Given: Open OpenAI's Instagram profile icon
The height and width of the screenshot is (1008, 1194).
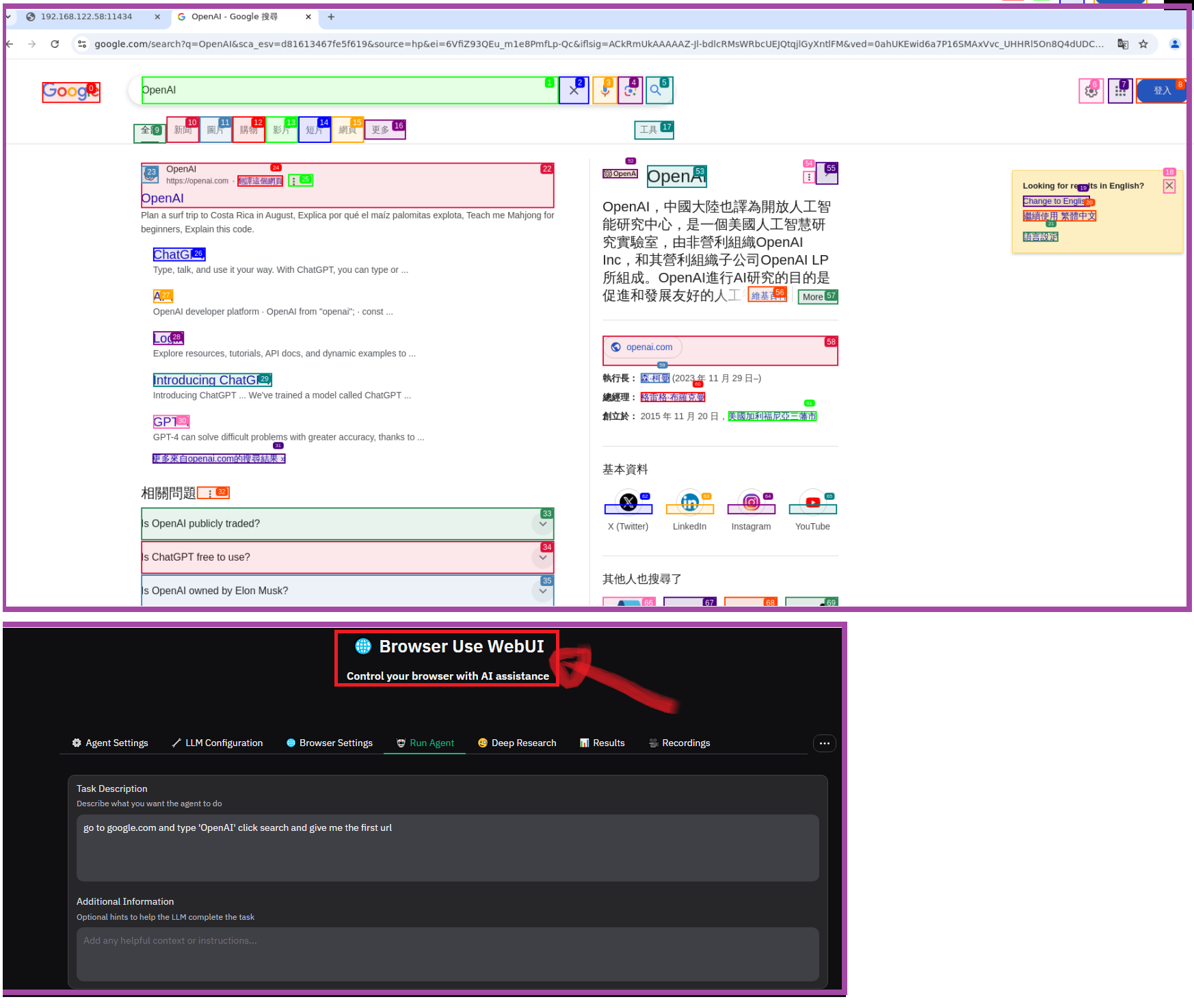Looking at the screenshot, I should point(751,503).
